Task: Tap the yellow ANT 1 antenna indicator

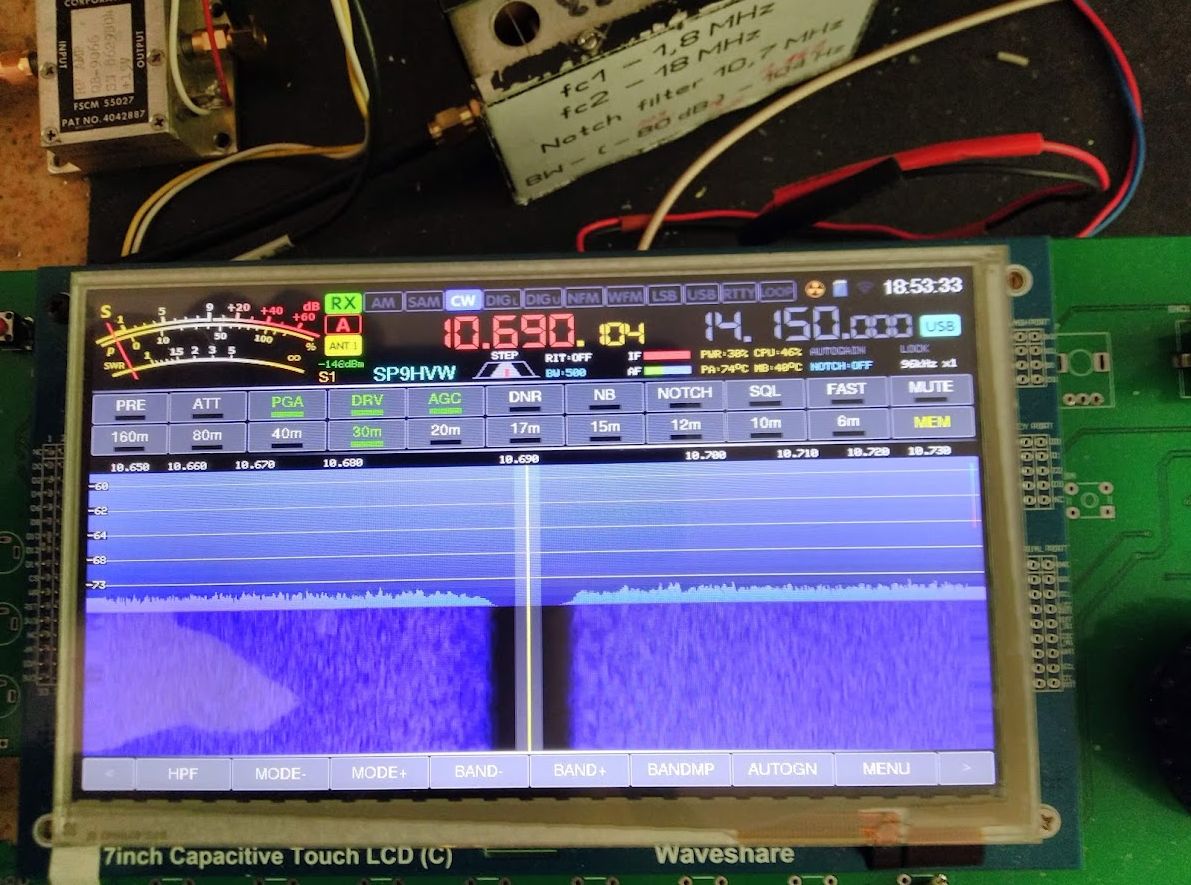Action: click(x=343, y=346)
